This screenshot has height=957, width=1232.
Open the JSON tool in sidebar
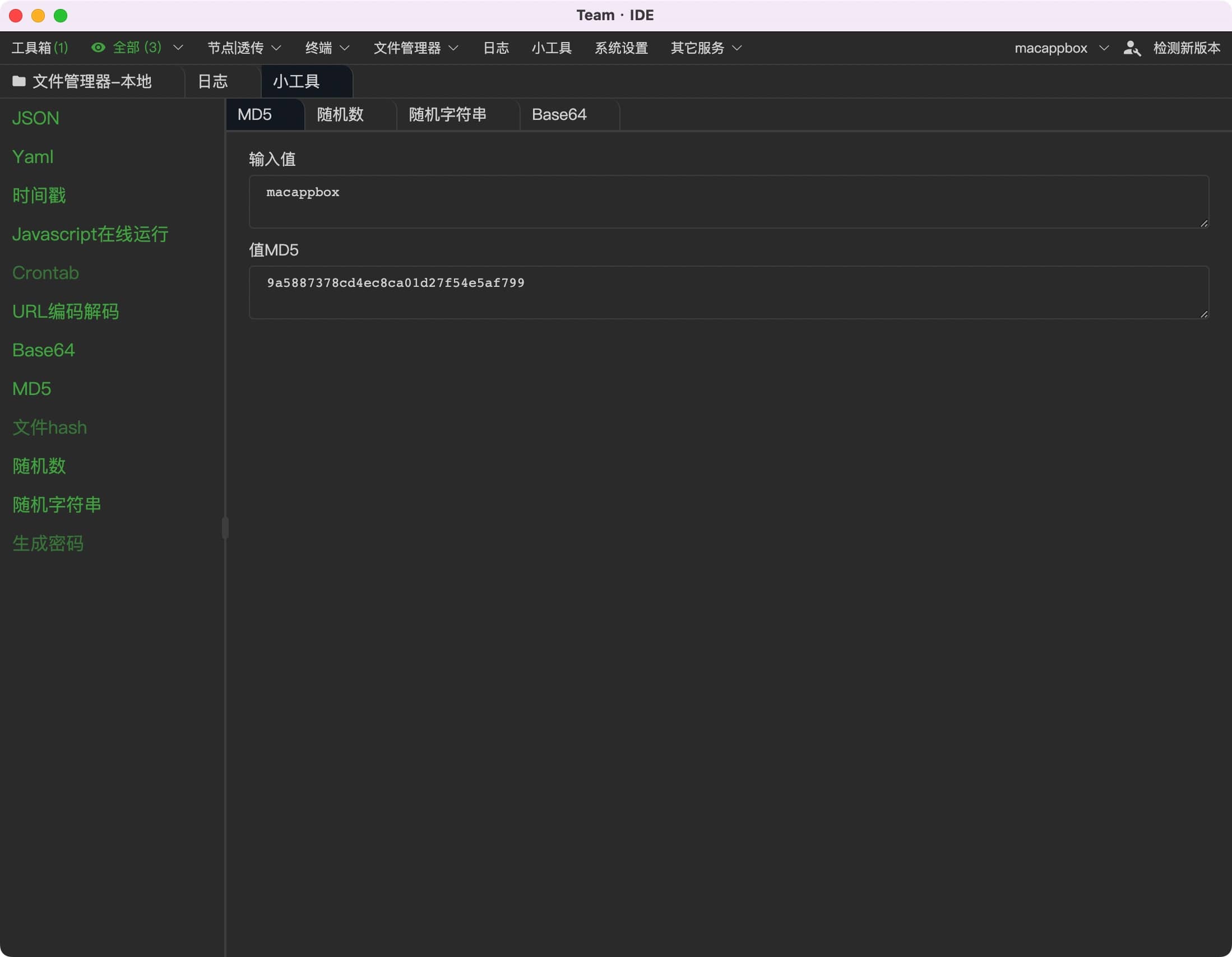pyautogui.click(x=35, y=118)
